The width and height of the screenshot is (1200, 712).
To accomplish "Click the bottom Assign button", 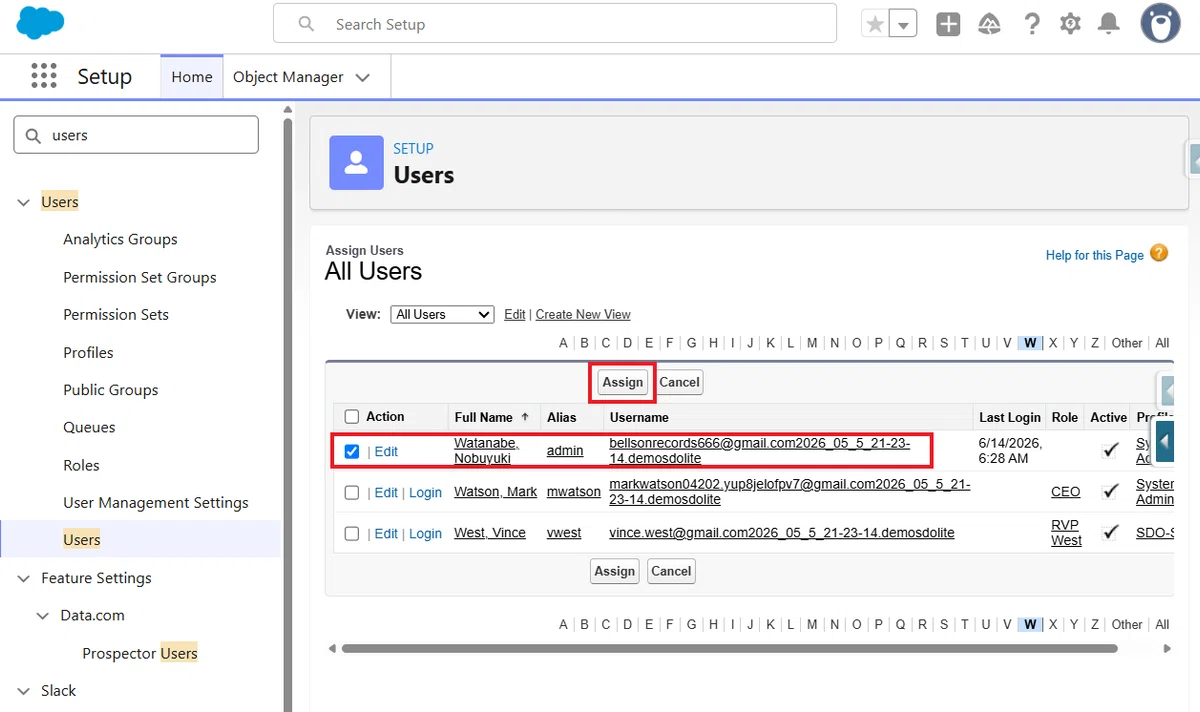I will [614, 571].
